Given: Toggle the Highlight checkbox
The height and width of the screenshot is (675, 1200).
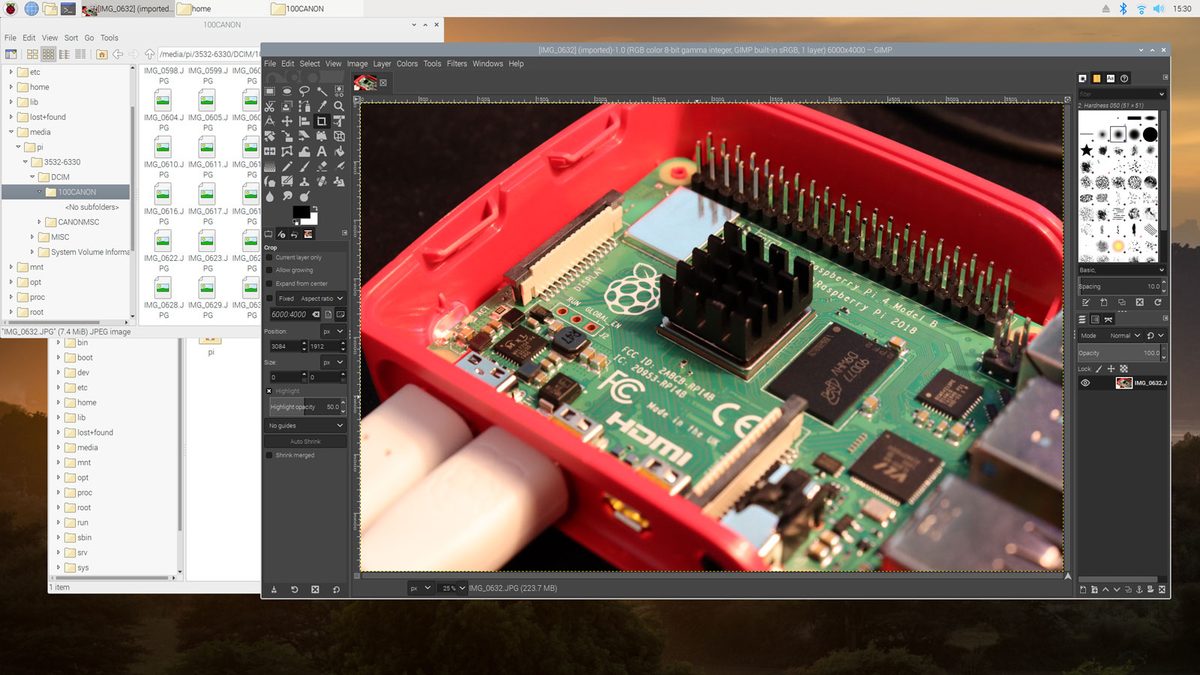Looking at the screenshot, I should point(269,390).
